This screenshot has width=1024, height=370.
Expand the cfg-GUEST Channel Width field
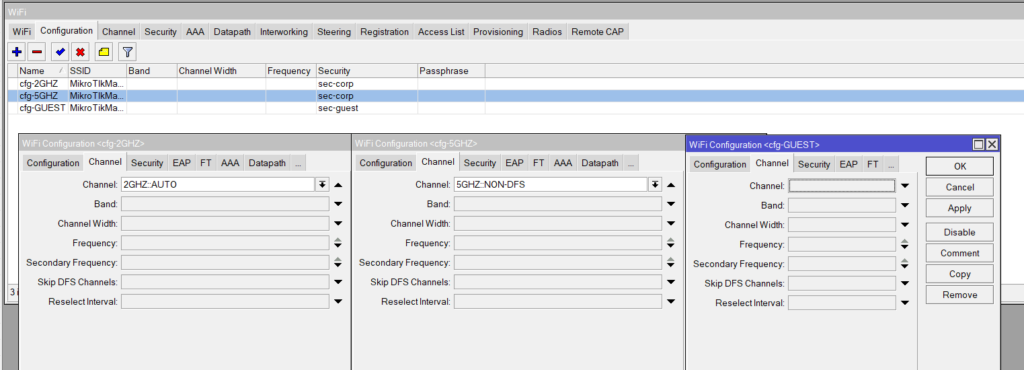(904, 225)
